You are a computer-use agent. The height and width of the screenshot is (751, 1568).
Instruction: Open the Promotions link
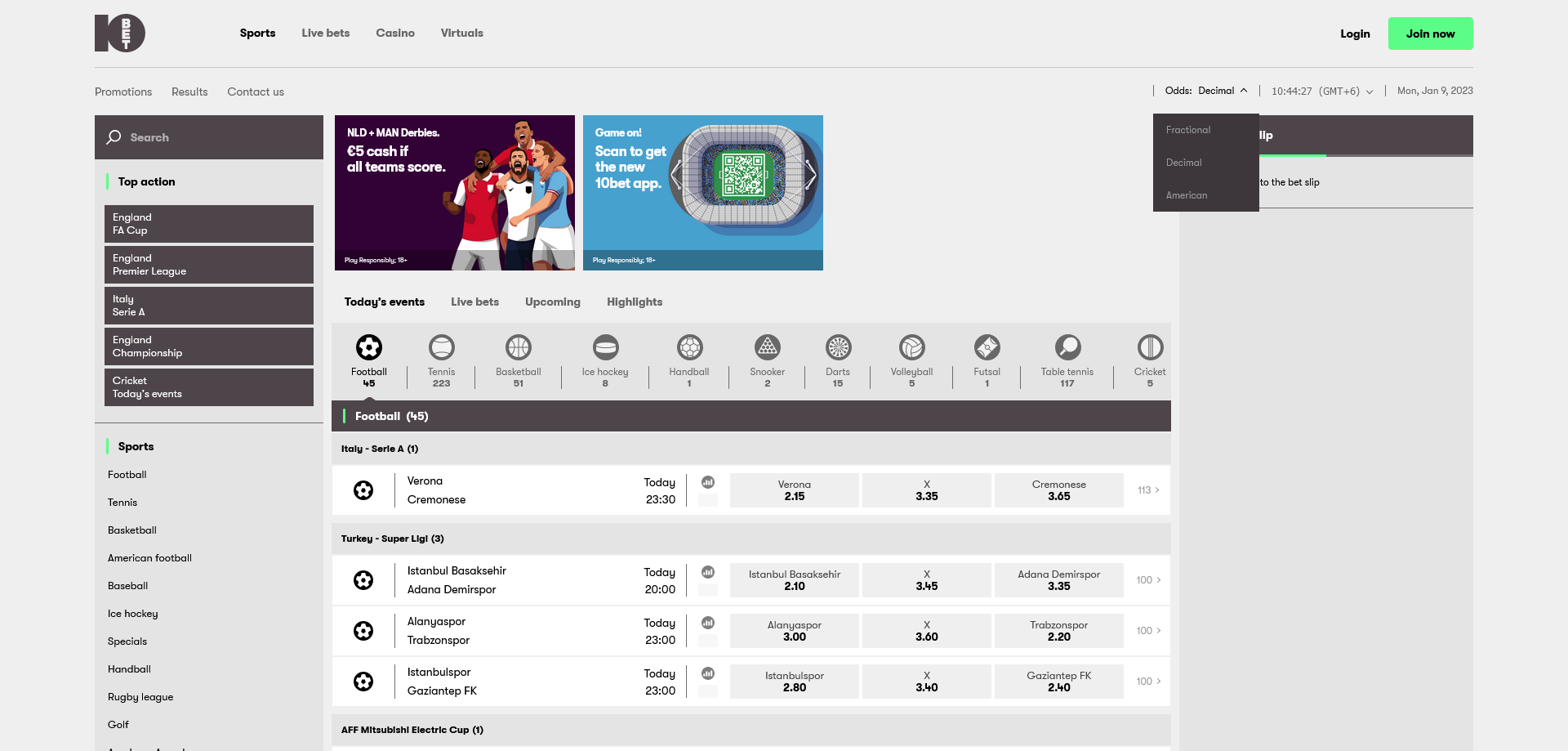[123, 92]
